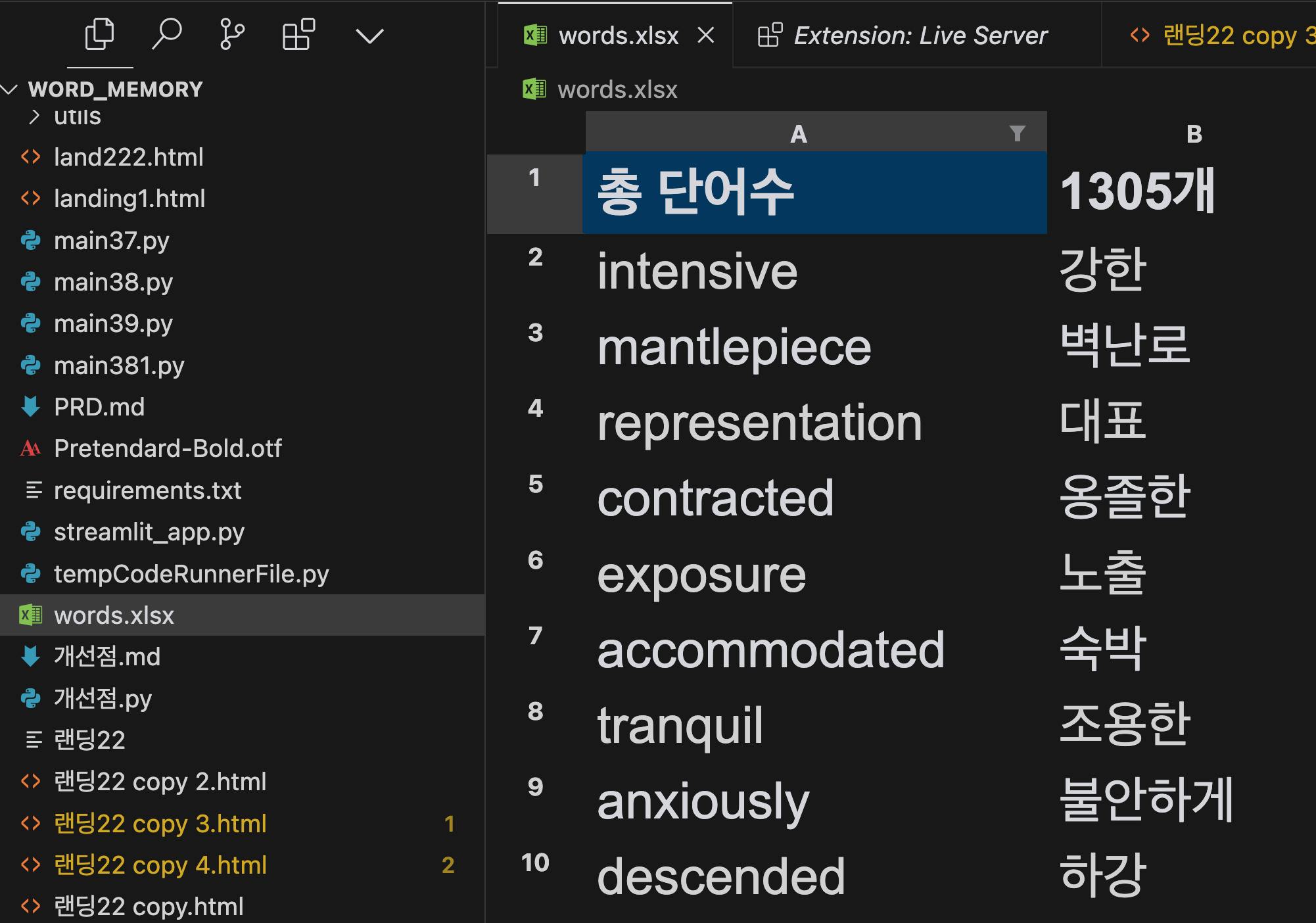Image resolution: width=1316 pixels, height=923 pixels.
Task: Open landing1.html in the explorer
Action: pyautogui.click(x=129, y=199)
